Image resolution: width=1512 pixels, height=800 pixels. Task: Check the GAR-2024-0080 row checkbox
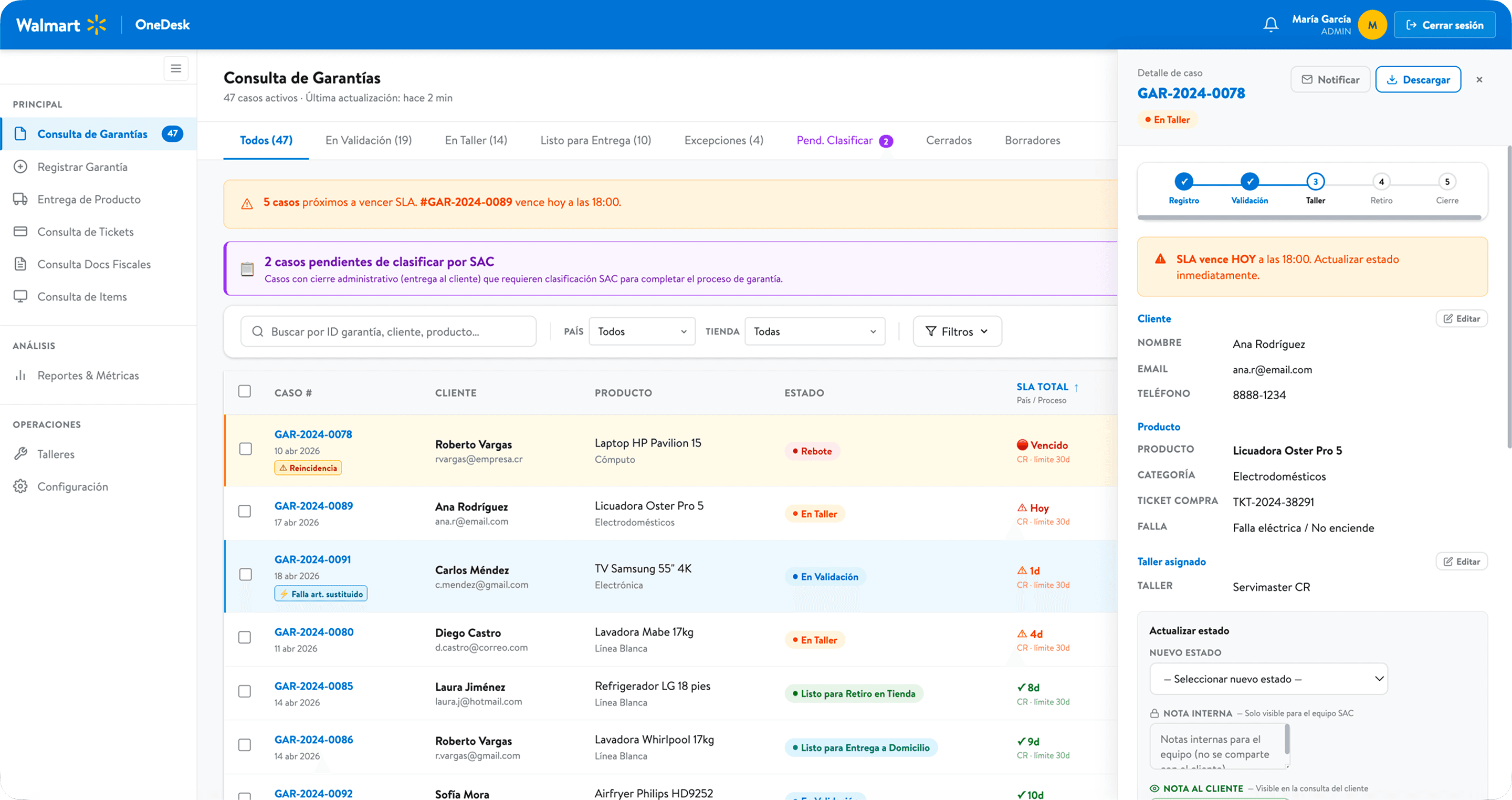[x=244, y=637]
